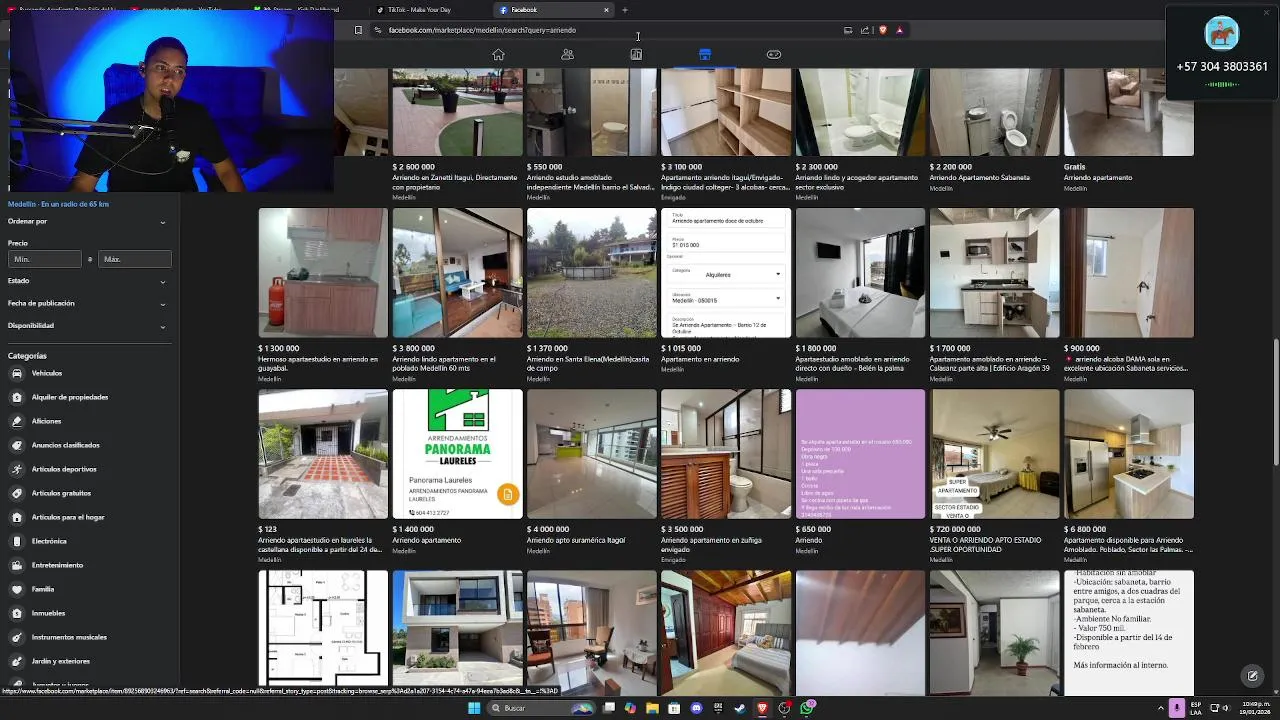
Task: Select the Instrumentos musicales guitar icon
Action: (x=17, y=637)
